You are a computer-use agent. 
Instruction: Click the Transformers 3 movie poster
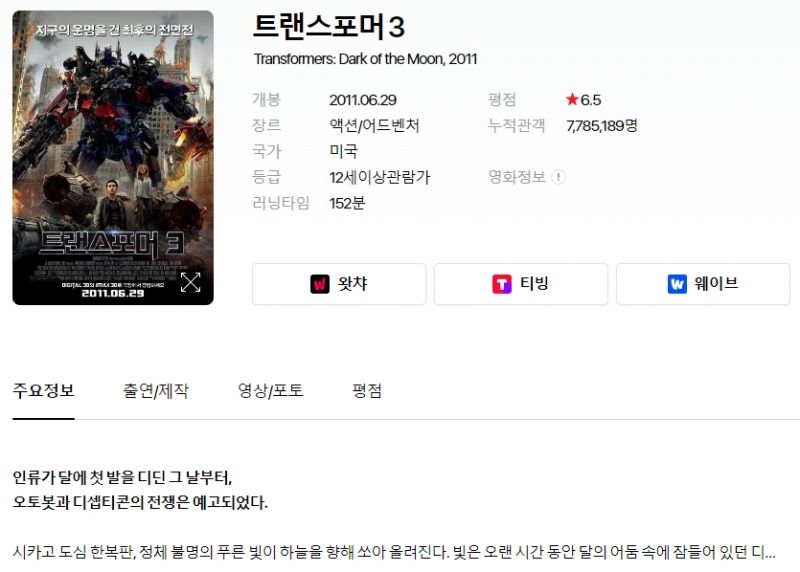pos(113,158)
